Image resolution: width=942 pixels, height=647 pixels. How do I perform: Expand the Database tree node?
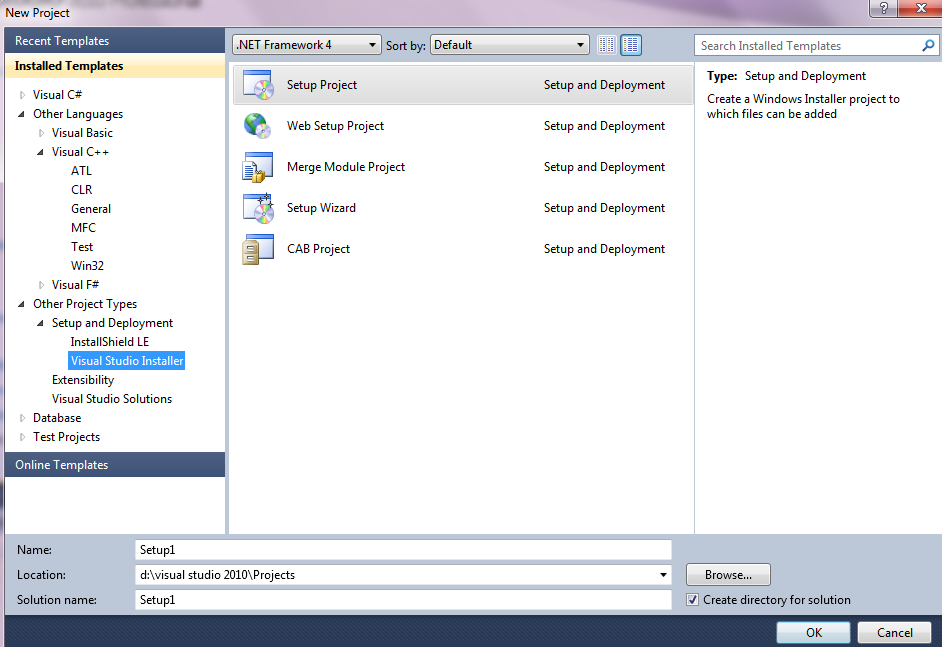pos(23,418)
